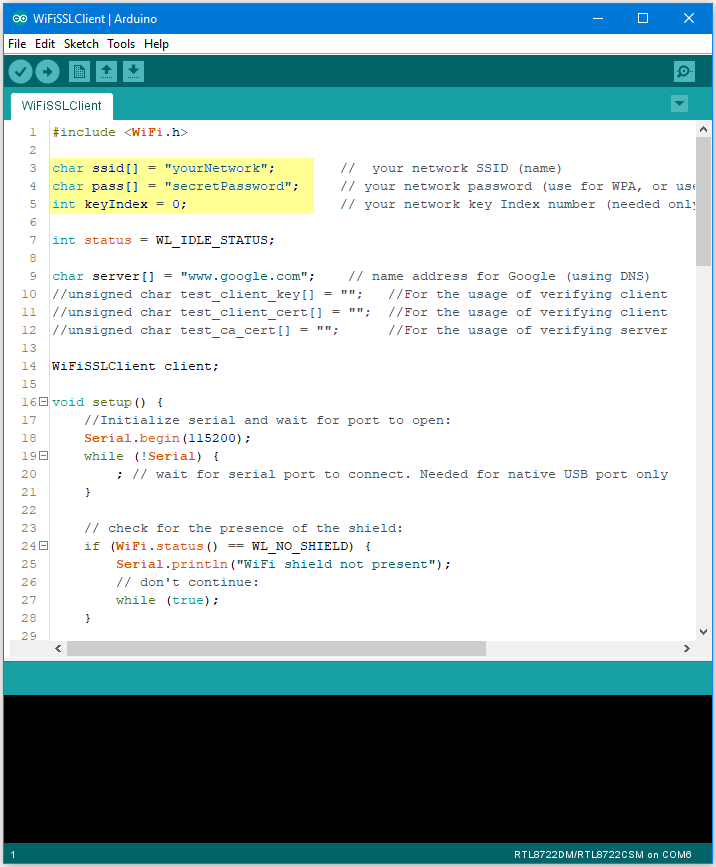Click the Verify checkmark button
This screenshot has width=716, height=867.
[x=20, y=72]
